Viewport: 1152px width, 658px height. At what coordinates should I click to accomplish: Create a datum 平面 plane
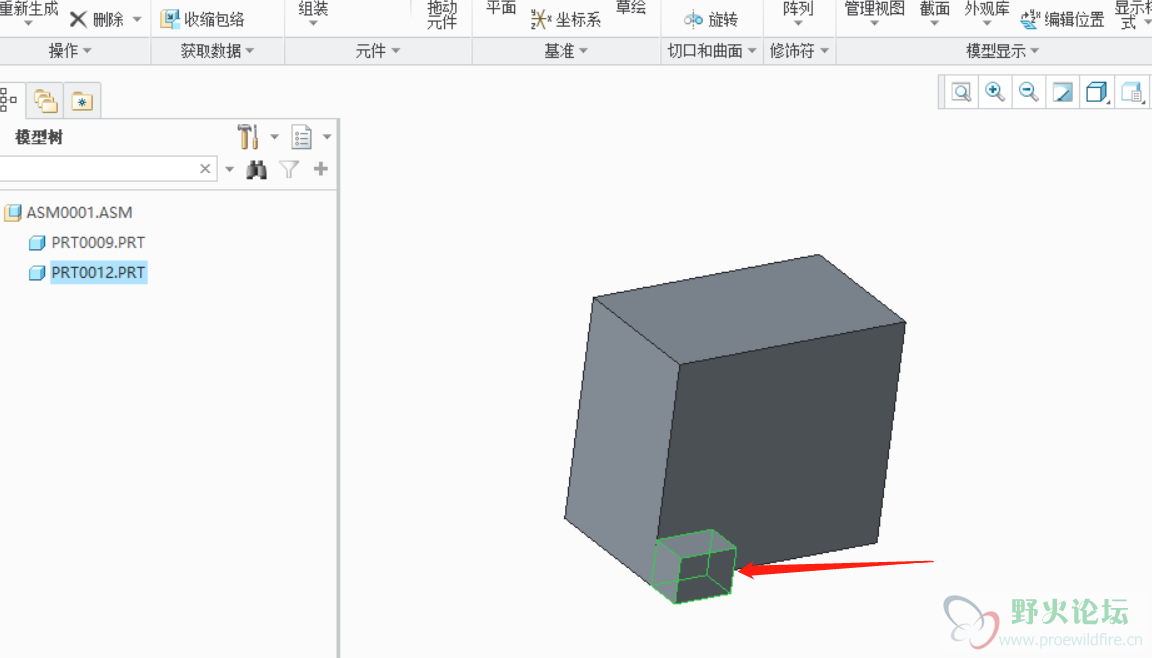pos(501,8)
